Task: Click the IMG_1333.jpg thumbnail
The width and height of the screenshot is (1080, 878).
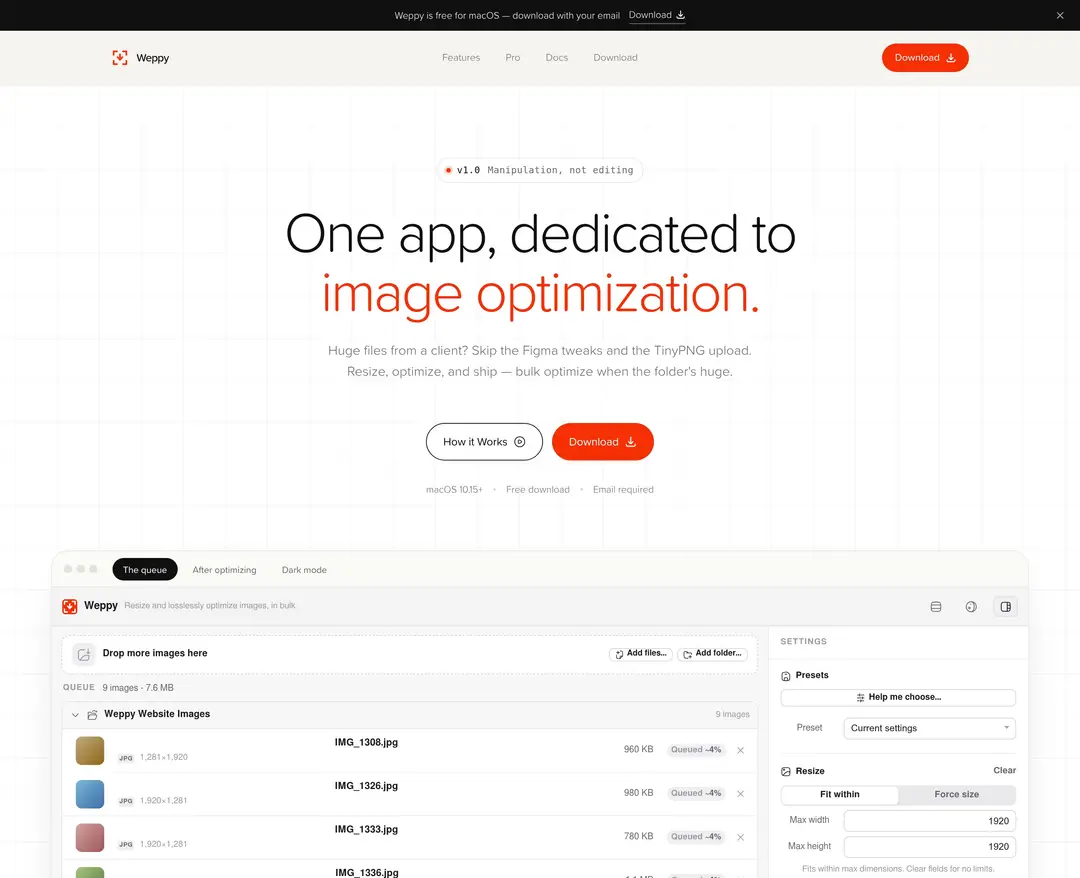Action: 90,837
